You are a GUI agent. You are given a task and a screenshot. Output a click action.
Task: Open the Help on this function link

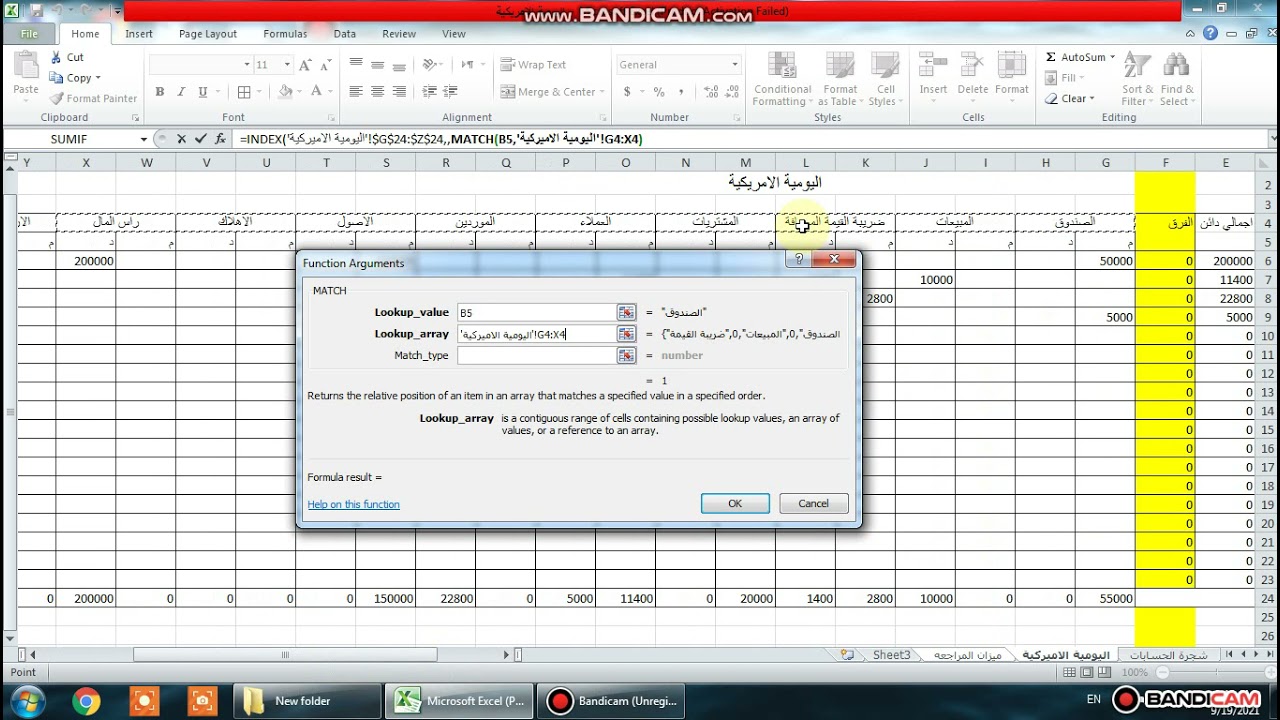click(x=353, y=505)
